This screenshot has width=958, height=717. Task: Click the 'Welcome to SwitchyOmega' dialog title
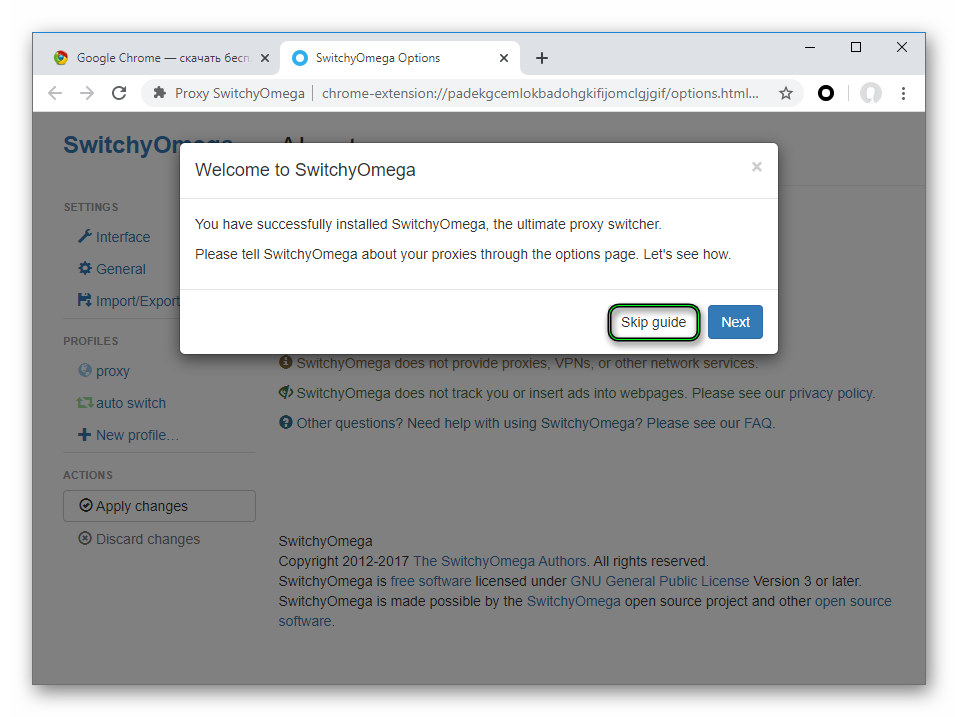point(305,170)
